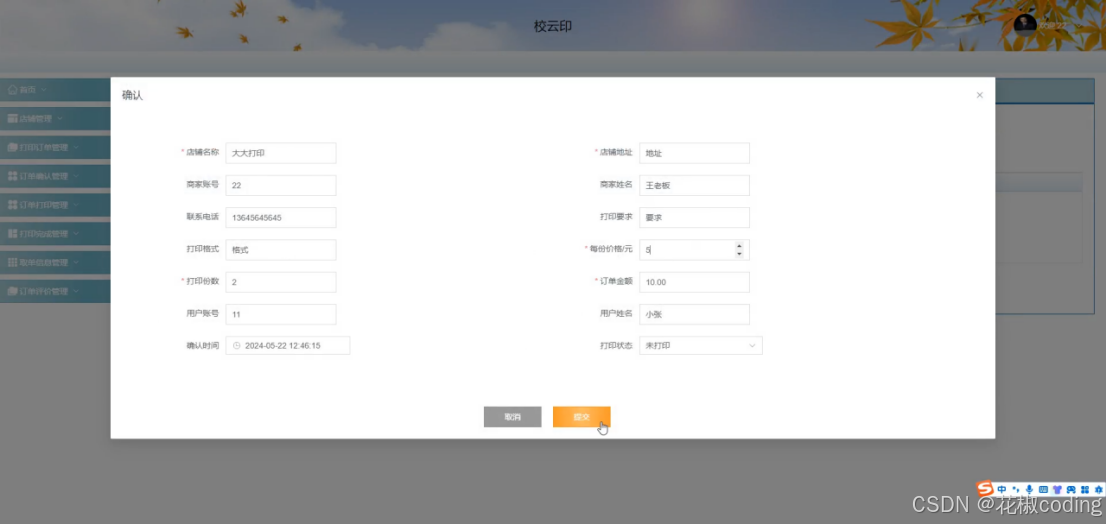
Task: Increase 每份价格/元 with the up arrow
Action: [x=739, y=246]
